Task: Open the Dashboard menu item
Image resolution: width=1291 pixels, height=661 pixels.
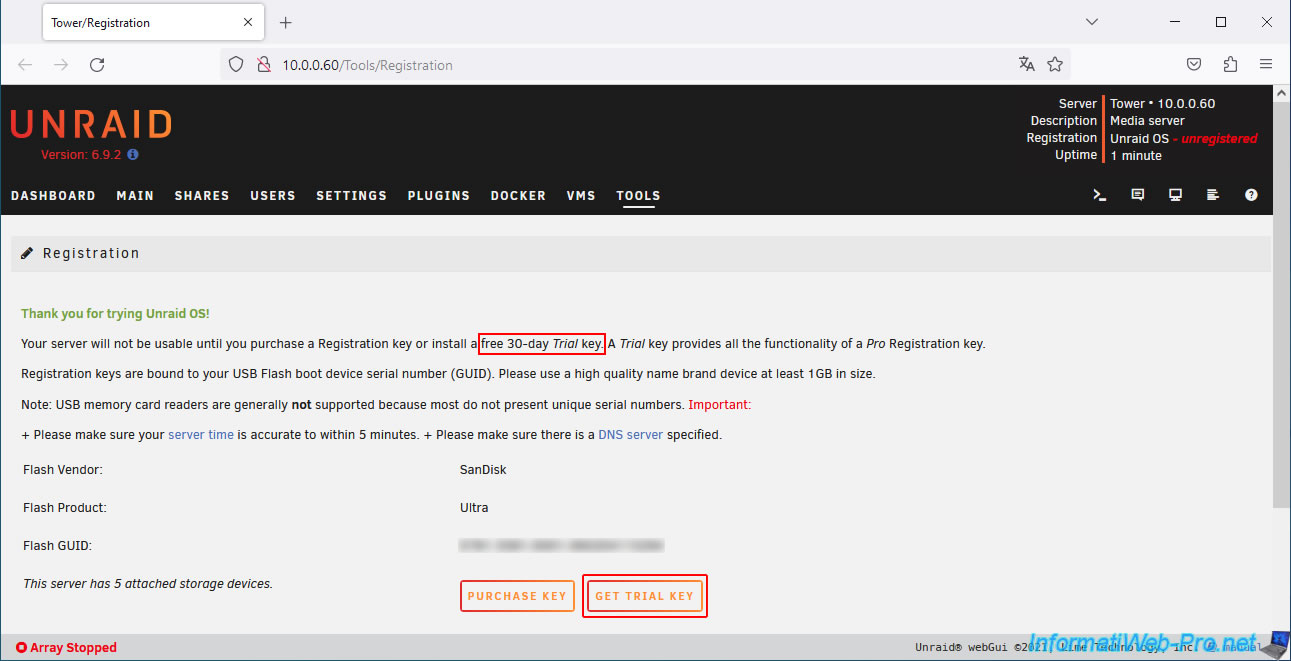Action: 53,196
